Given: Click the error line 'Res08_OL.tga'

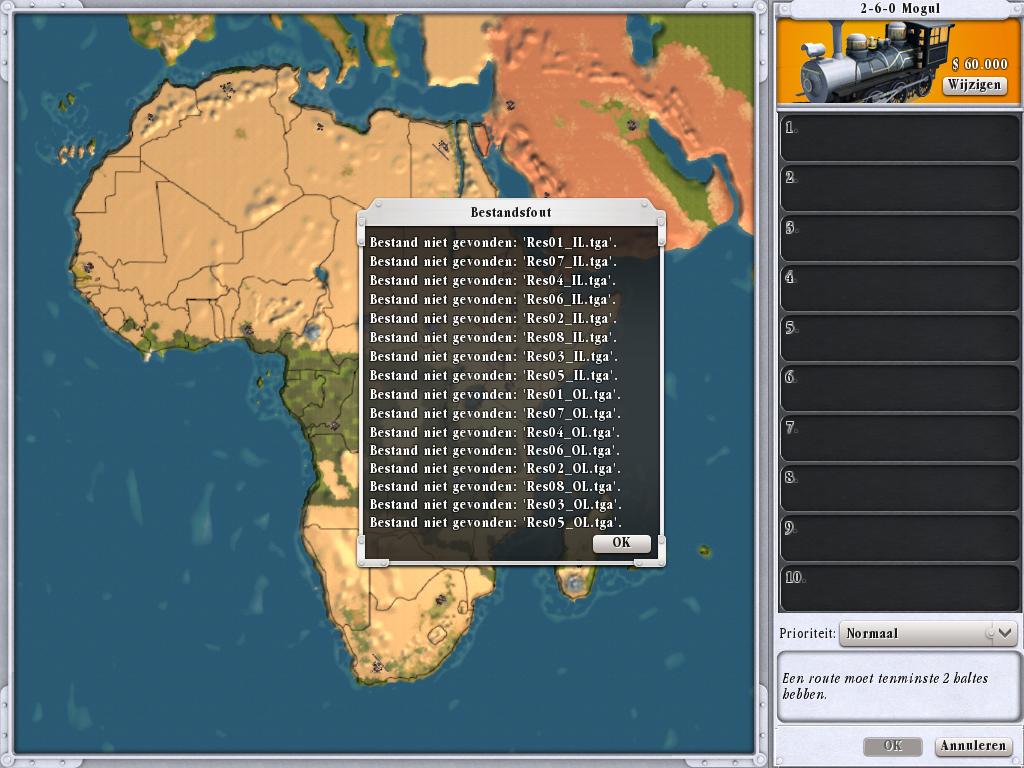Looking at the screenshot, I should pos(495,487).
